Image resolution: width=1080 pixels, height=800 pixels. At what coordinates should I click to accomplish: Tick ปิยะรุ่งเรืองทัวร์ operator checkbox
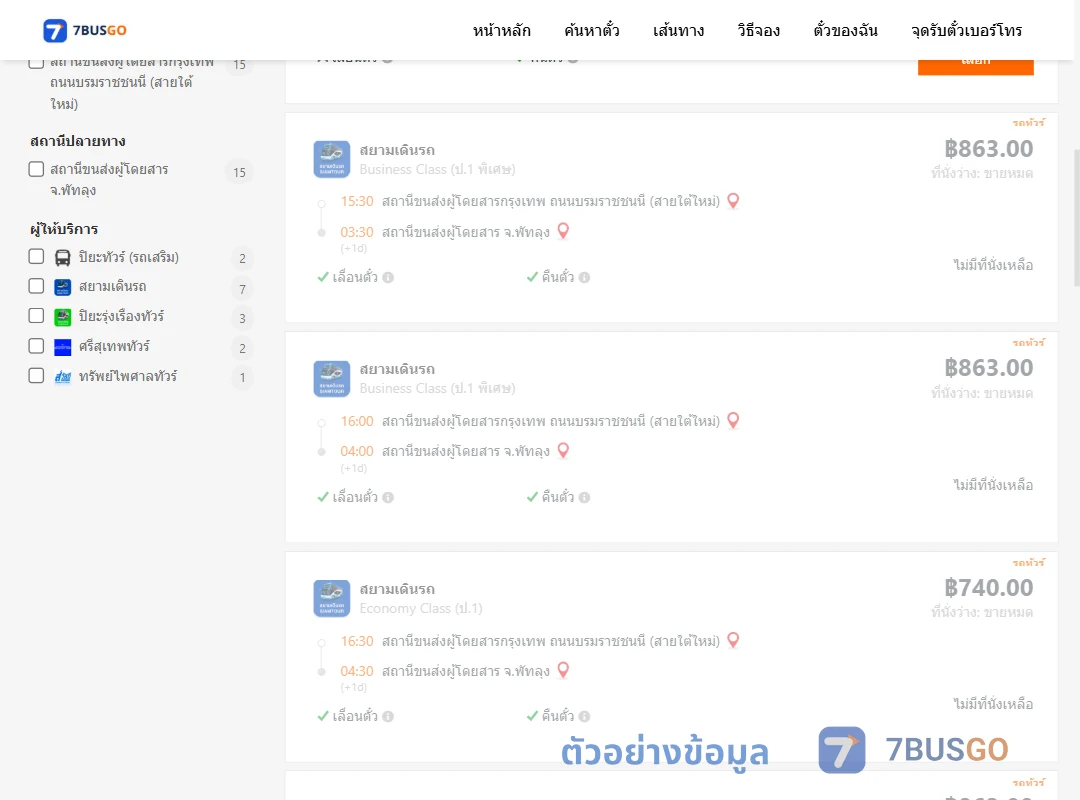click(37, 316)
